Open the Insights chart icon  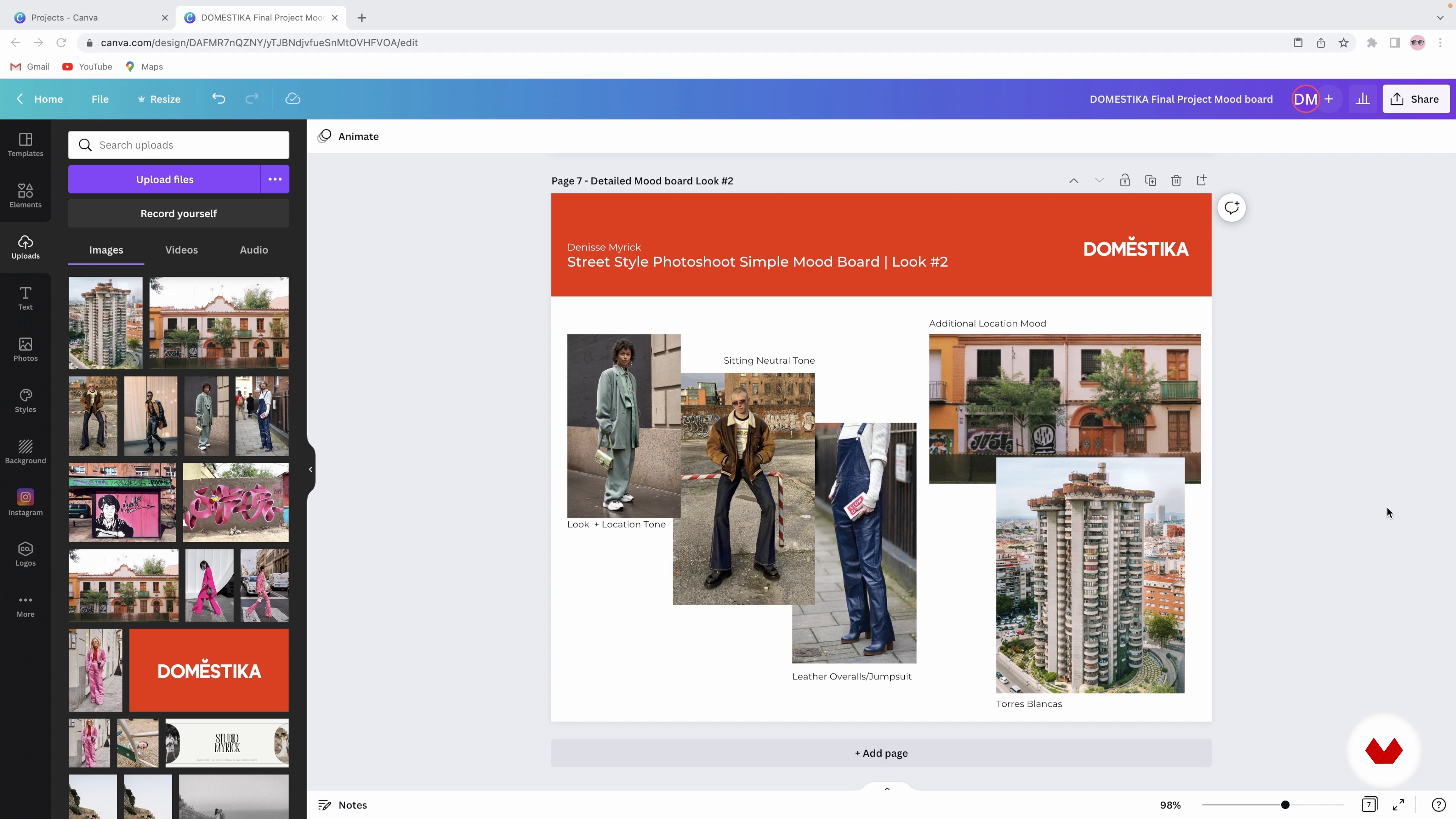click(x=1363, y=99)
